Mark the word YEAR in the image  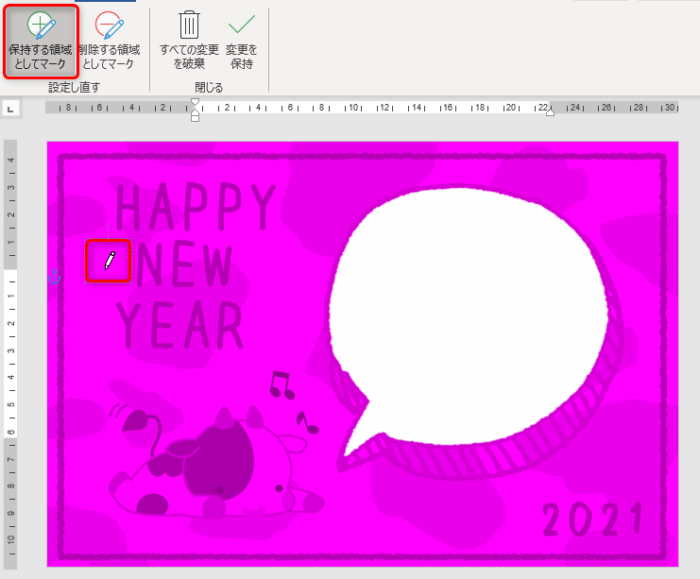180,325
